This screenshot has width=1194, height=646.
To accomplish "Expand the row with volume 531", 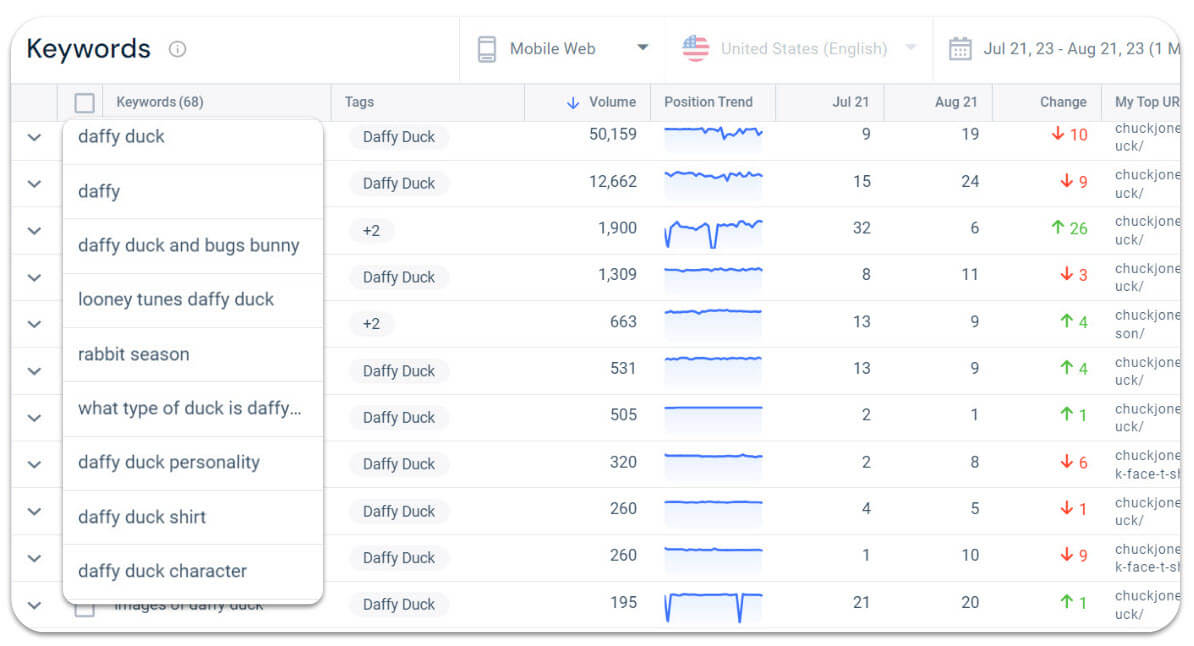I will [34, 372].
